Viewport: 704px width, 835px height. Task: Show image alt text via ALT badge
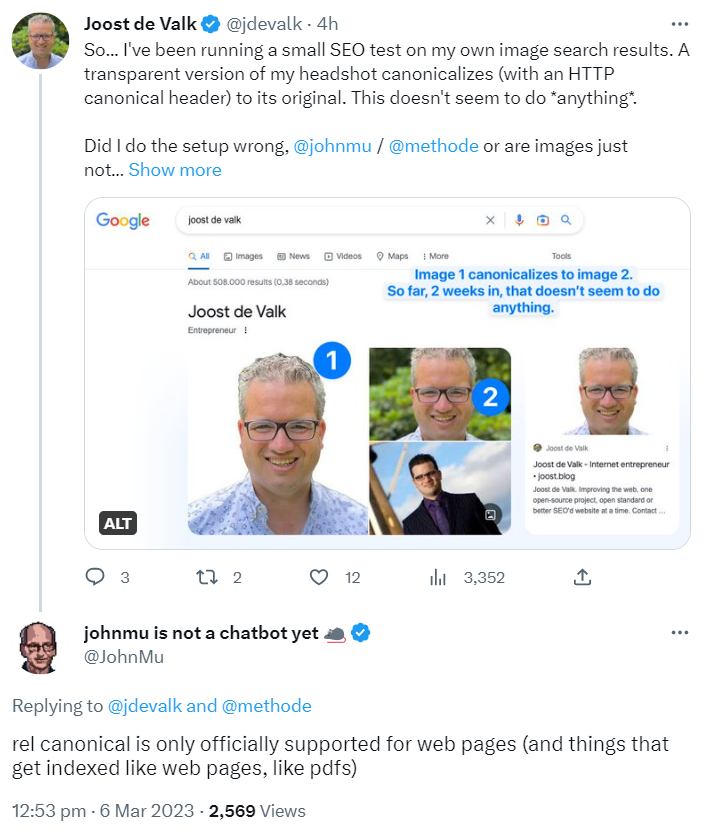[117, 524]
